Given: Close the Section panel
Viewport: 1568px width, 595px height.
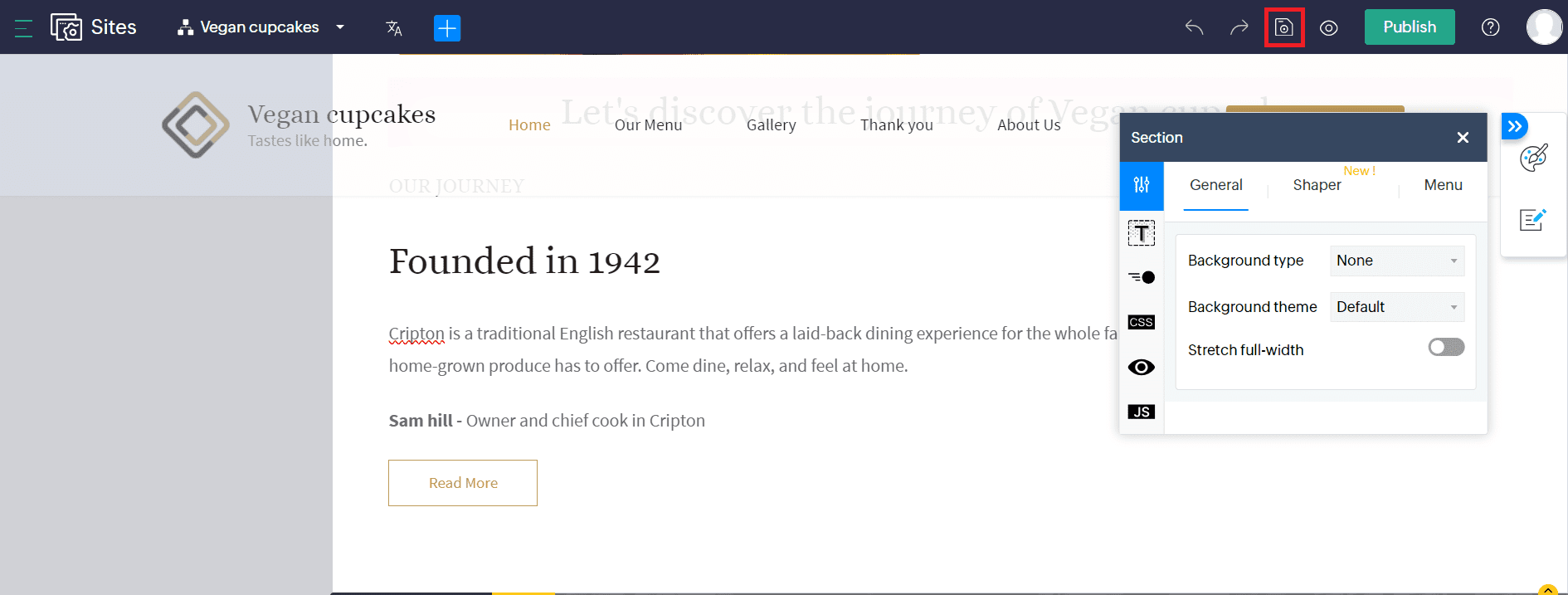Looking at the screenshot, I should point(1463,138).
